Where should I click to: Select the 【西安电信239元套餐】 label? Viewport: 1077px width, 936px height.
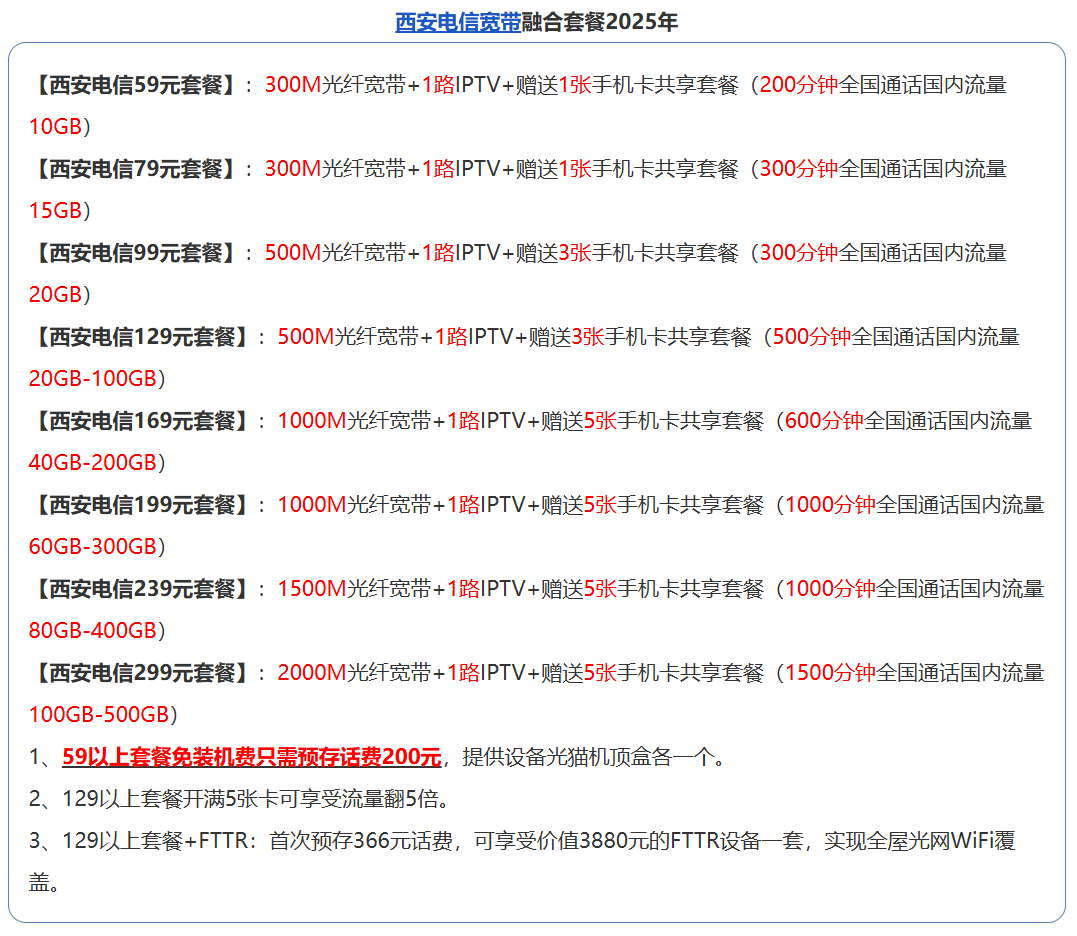click(141, 589)
